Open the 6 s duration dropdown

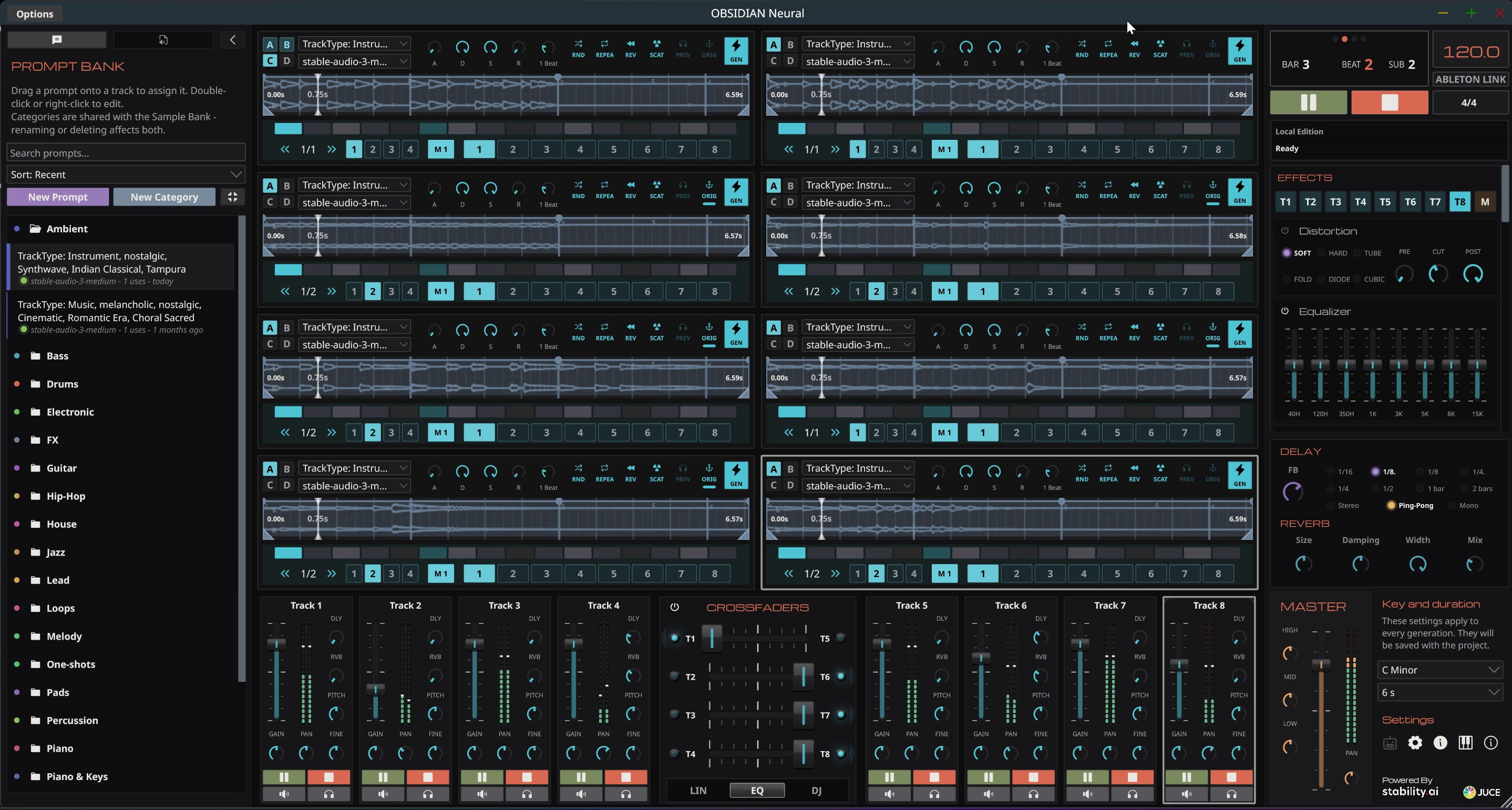pyautogui.click(x=1440, y=693)
